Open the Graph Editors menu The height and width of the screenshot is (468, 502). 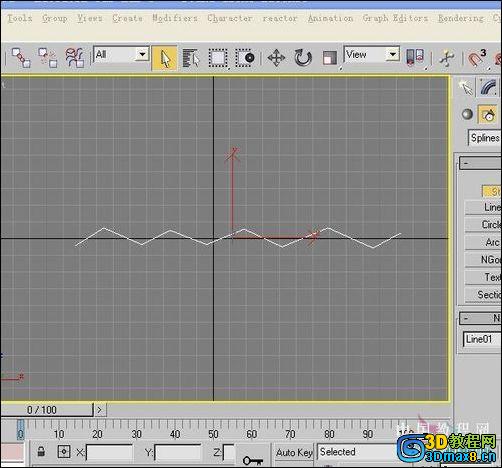click(395, 18)
